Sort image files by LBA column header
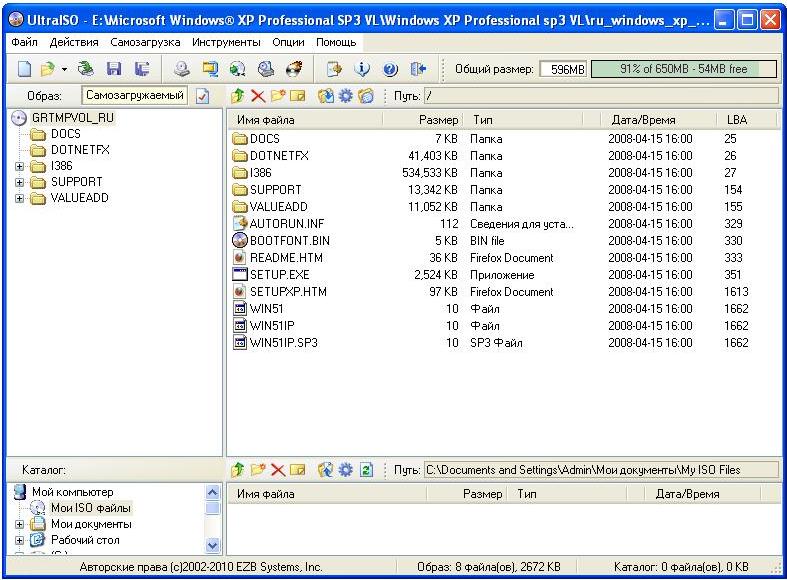The height and width of the screenshot is (580, 787). point(747,120)
